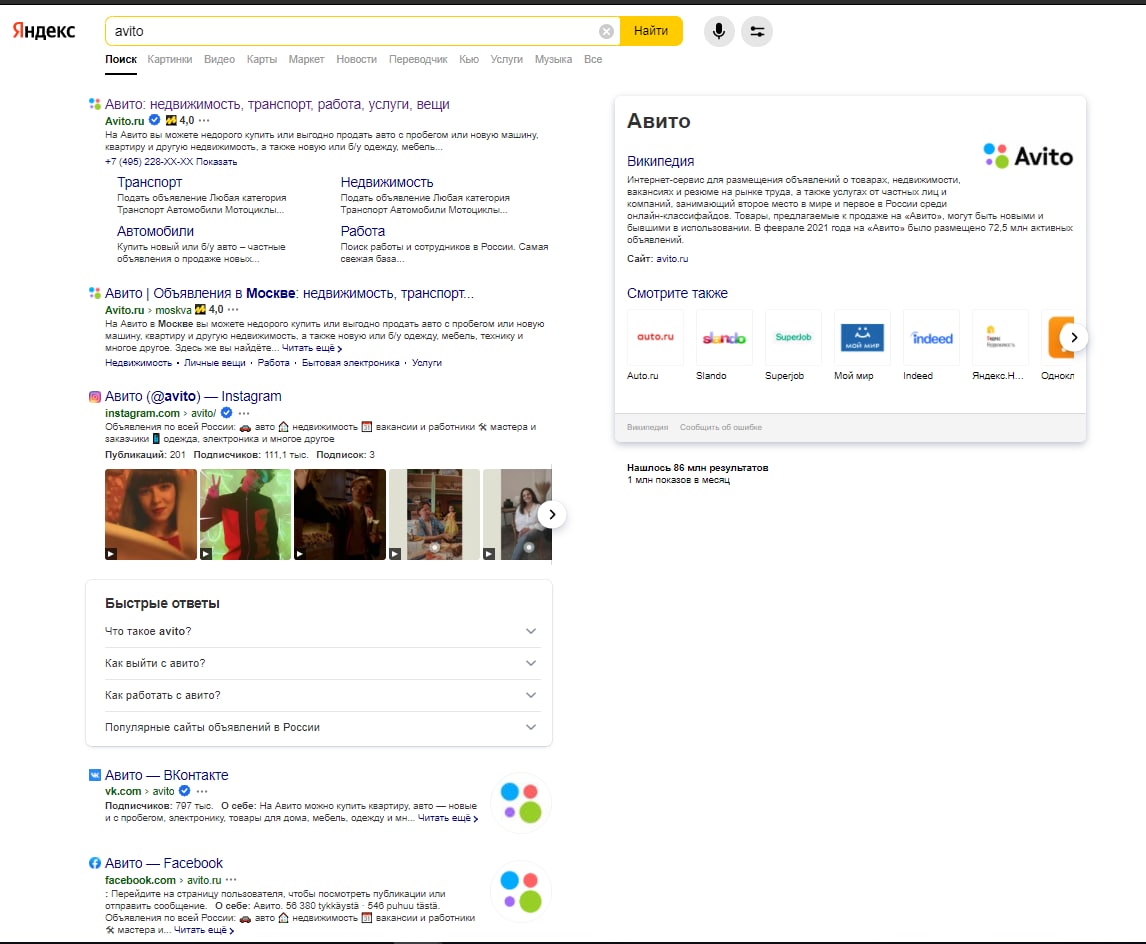Open the Услуги tab
Screen dimensions: 1146x944
coord(506,59)
